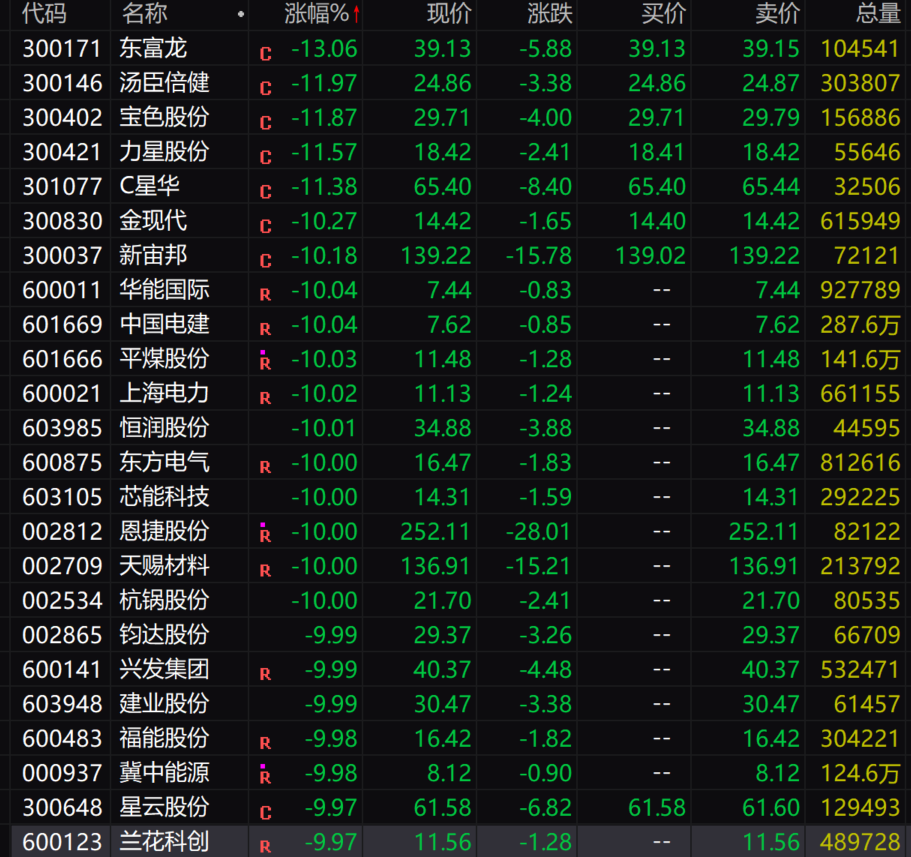The width and height of the screenshot is (911, 857).
Task: Select the 东方电气 stock name
Action: click(x=164, y=462)
